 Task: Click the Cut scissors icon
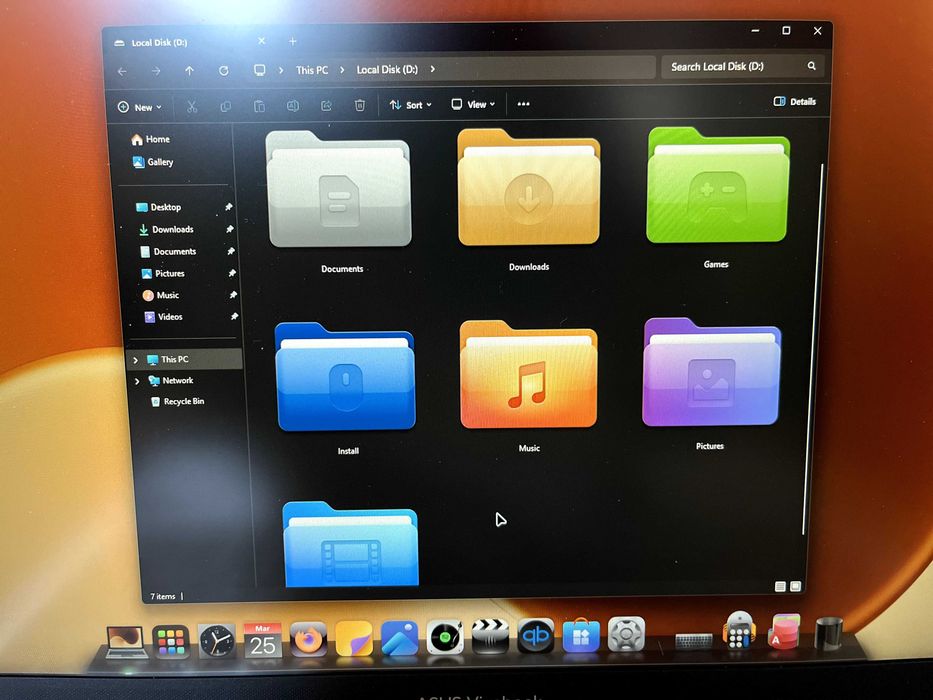(x=192, y=107)
